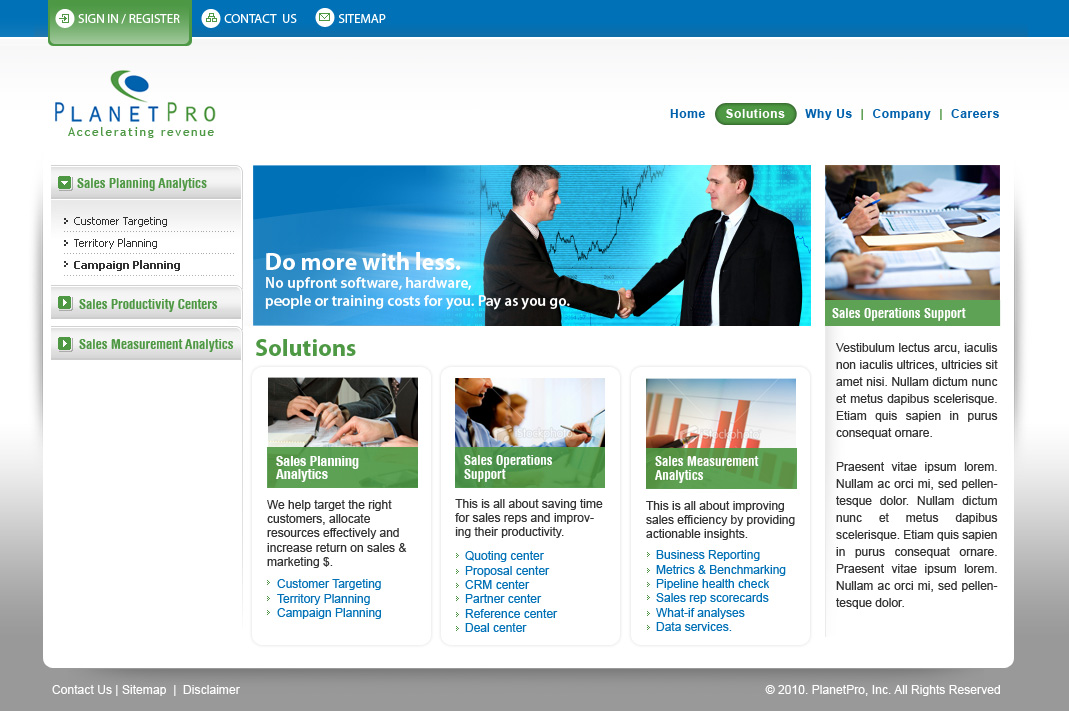Open Quoting center link
Image resolution: width=1069 pixels, height=711 pixels.
(504, 556)
